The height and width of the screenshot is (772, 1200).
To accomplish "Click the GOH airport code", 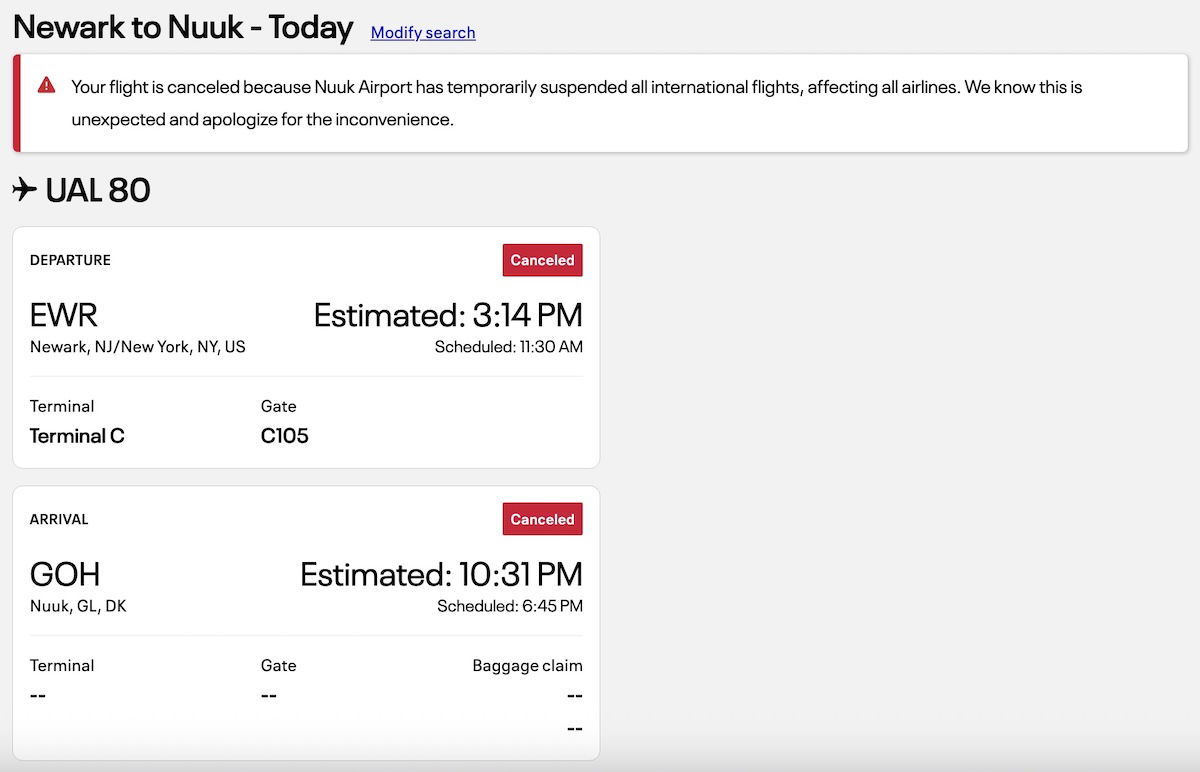I will pos(65,574).
